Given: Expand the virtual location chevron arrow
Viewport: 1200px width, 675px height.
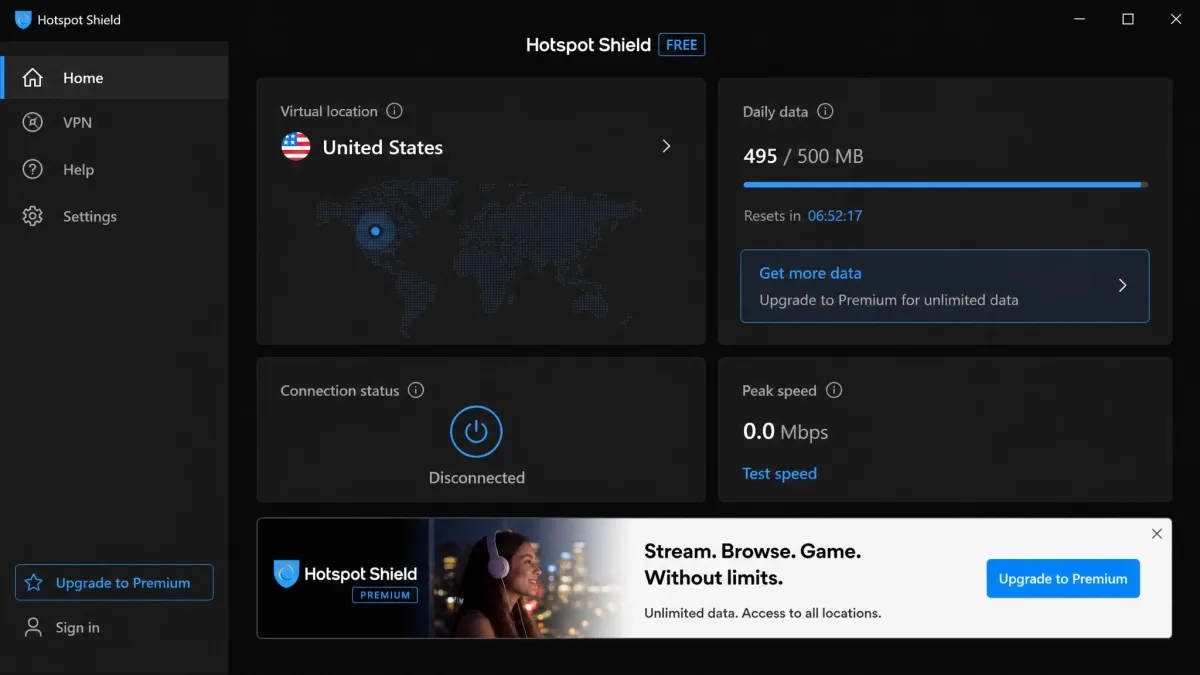Looking at the screenshot, I should [x=666, y=146].
